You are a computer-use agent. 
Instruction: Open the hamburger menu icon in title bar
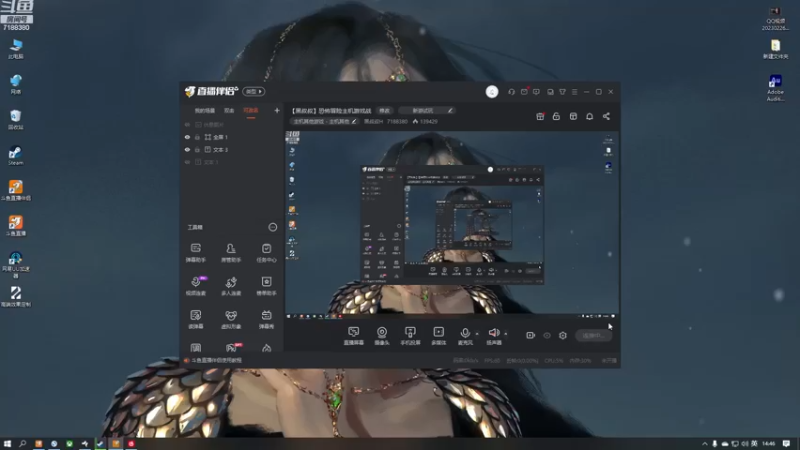pyautogui.click(x=574, y=92)
